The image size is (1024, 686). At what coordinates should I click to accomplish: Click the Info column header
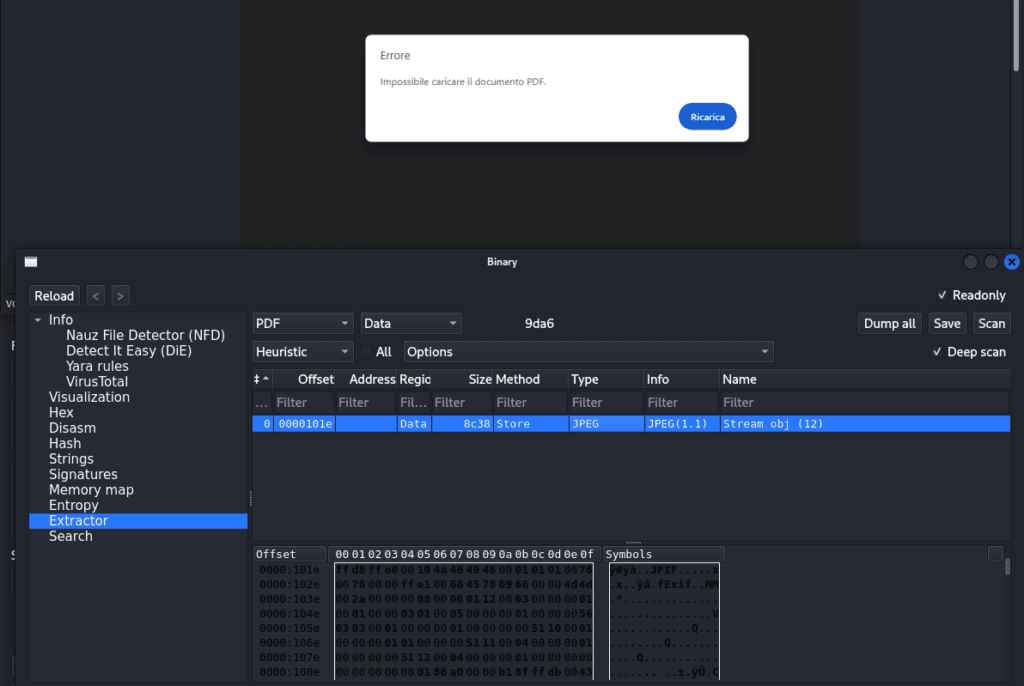(681, 380)
